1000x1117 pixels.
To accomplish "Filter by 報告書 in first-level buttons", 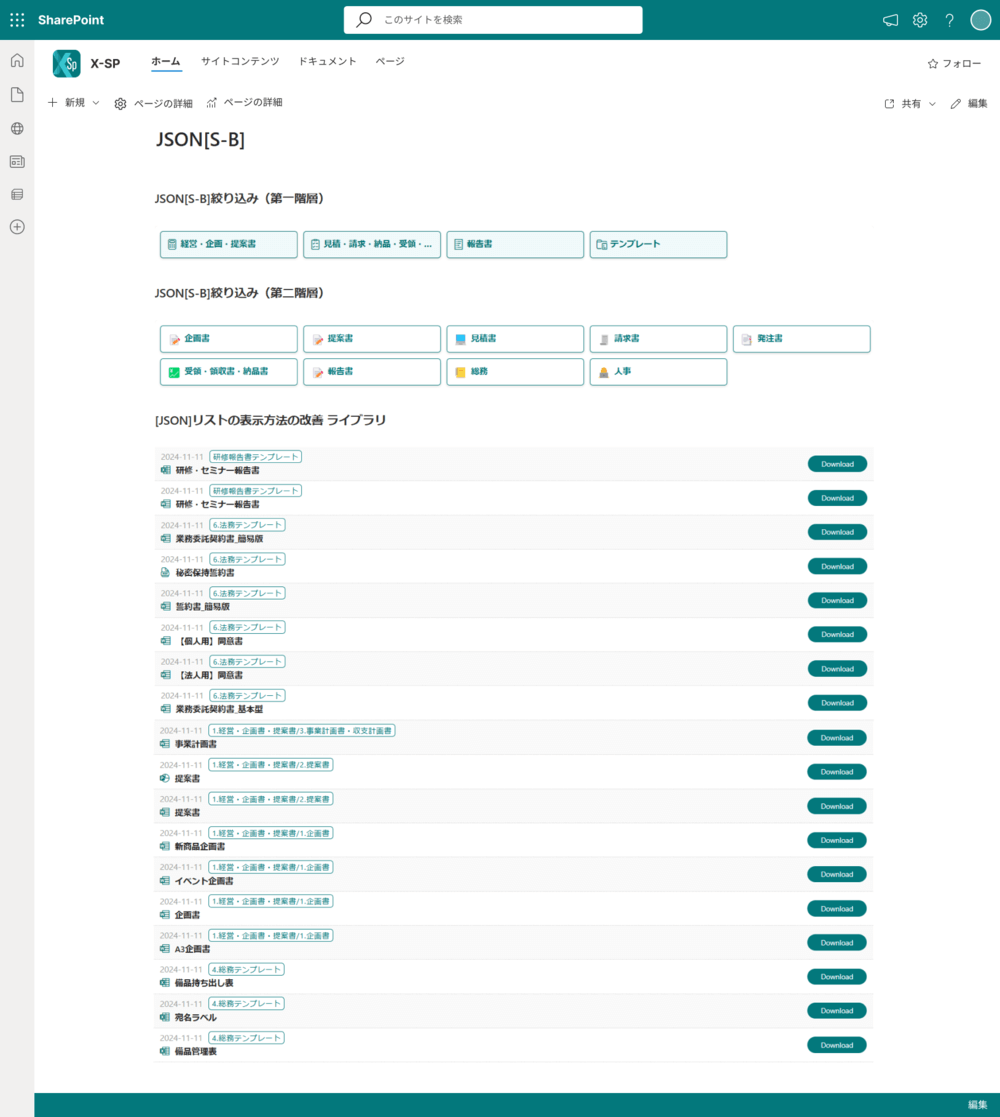I will [x=515, y=245].
